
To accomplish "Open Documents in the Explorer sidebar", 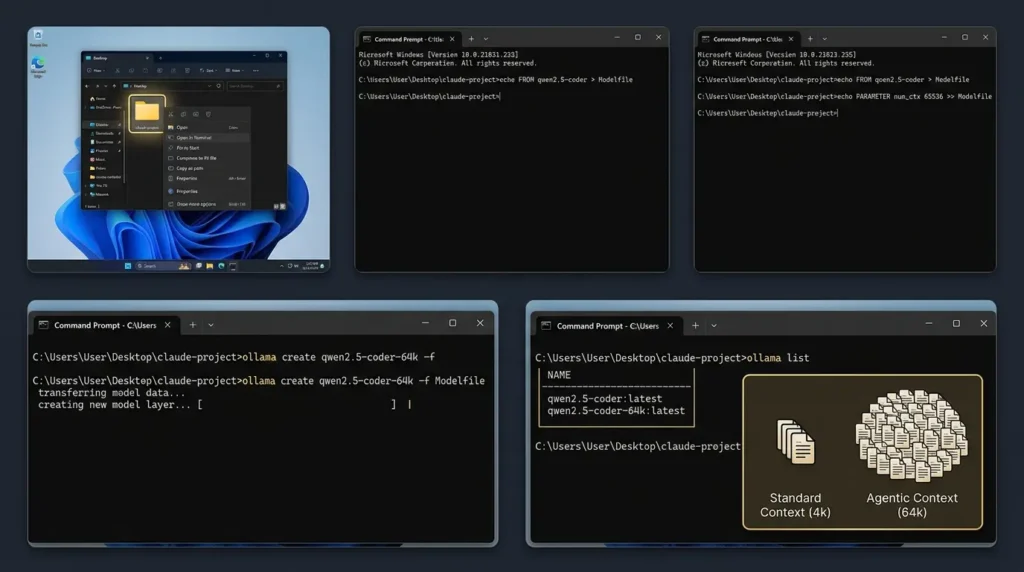I will (101, 142).
